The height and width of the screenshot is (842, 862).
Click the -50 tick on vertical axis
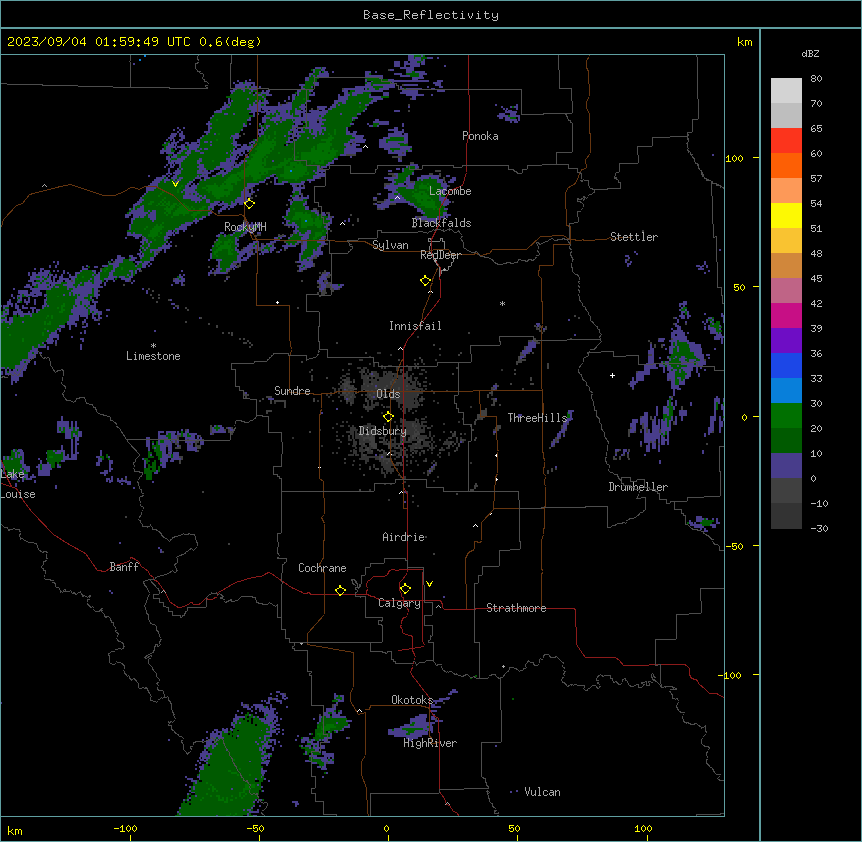pos(734,546)
